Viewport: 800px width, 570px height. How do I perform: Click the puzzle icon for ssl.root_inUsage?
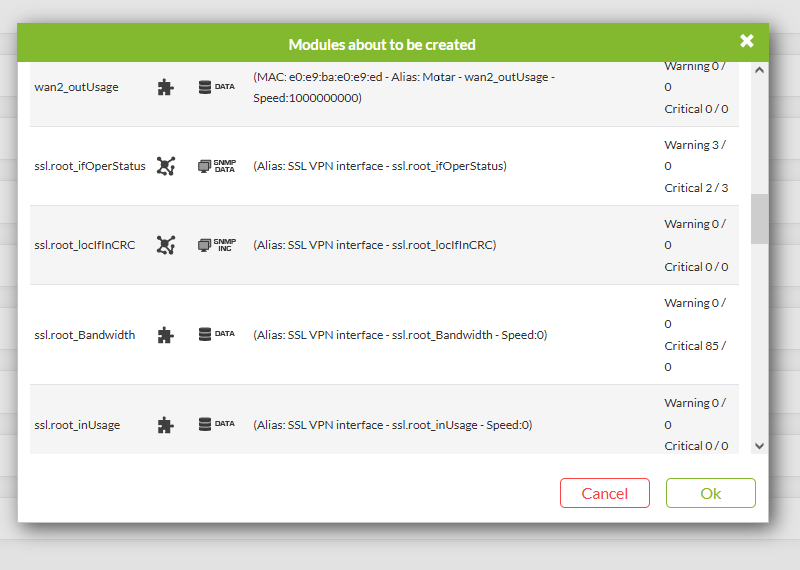(x=165, y=425)
